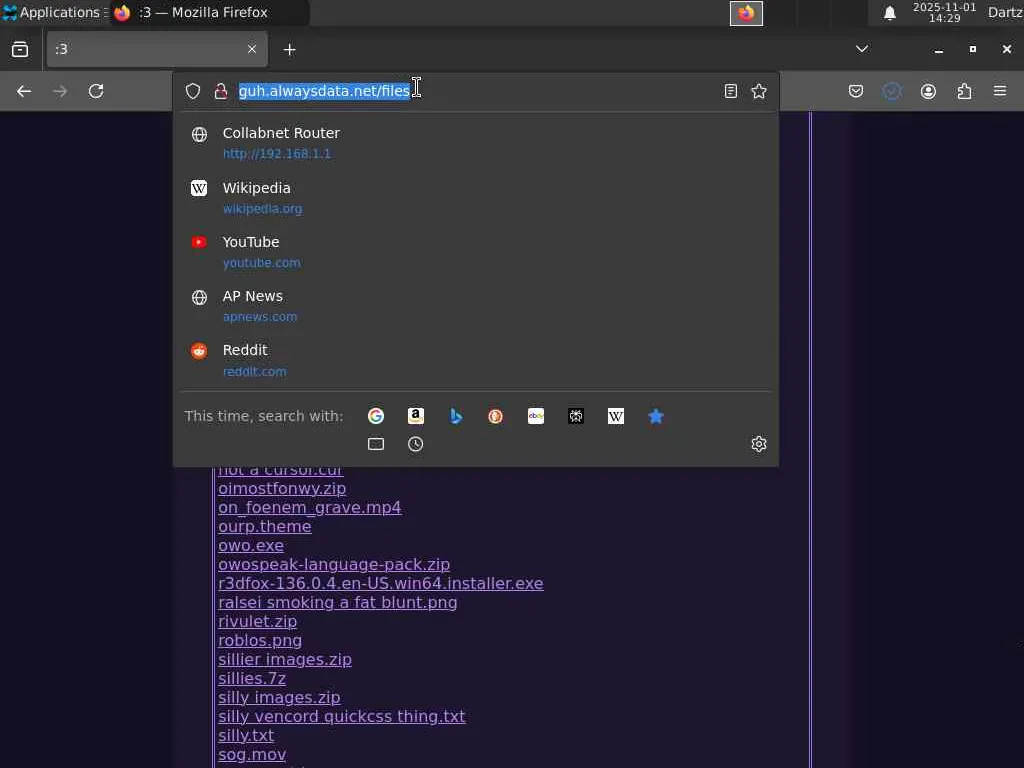Open silly images.zip link

279,697
